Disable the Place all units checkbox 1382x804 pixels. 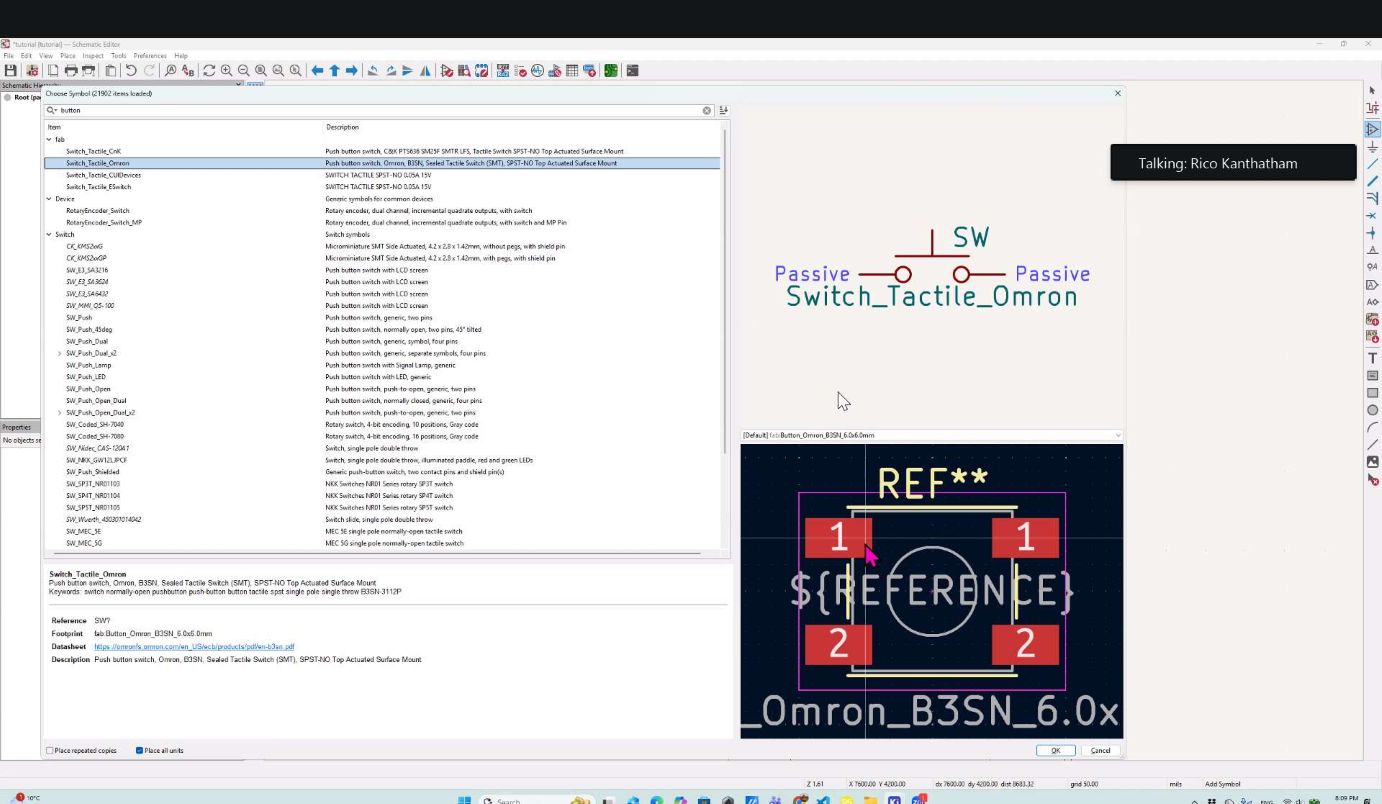pyautogui.click(x=139, y=750)
